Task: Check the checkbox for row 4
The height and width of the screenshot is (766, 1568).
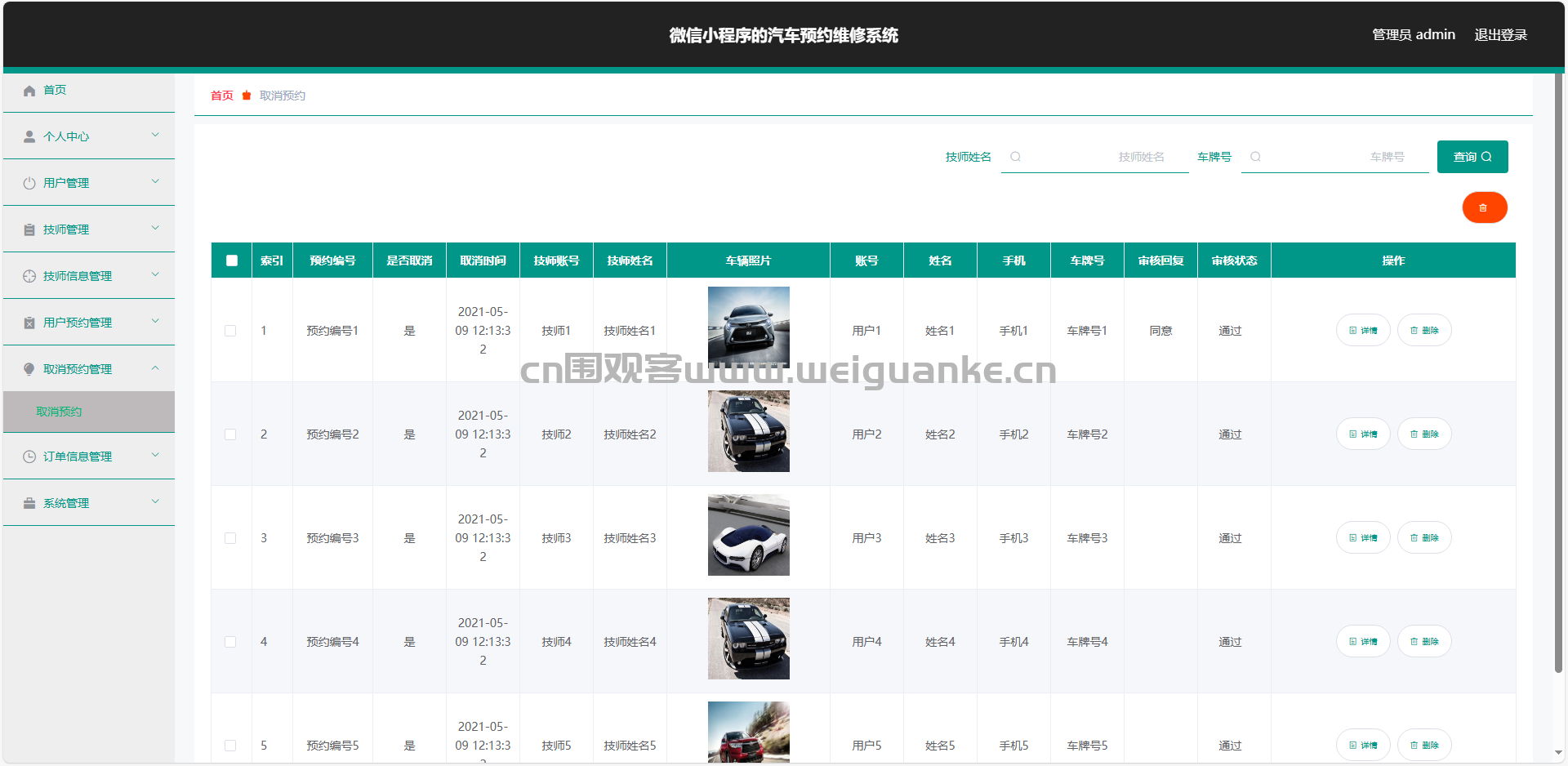Action: pos(230,642)
